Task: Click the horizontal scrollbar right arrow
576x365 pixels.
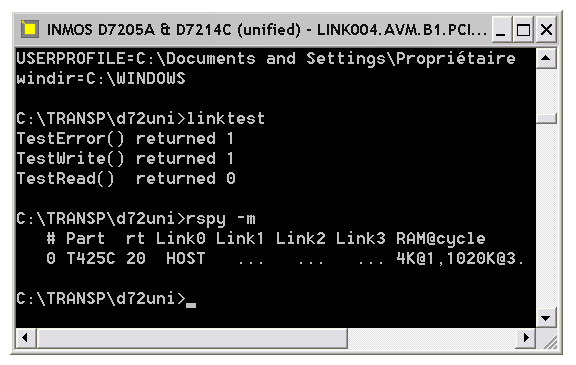Action: point(526,337)
